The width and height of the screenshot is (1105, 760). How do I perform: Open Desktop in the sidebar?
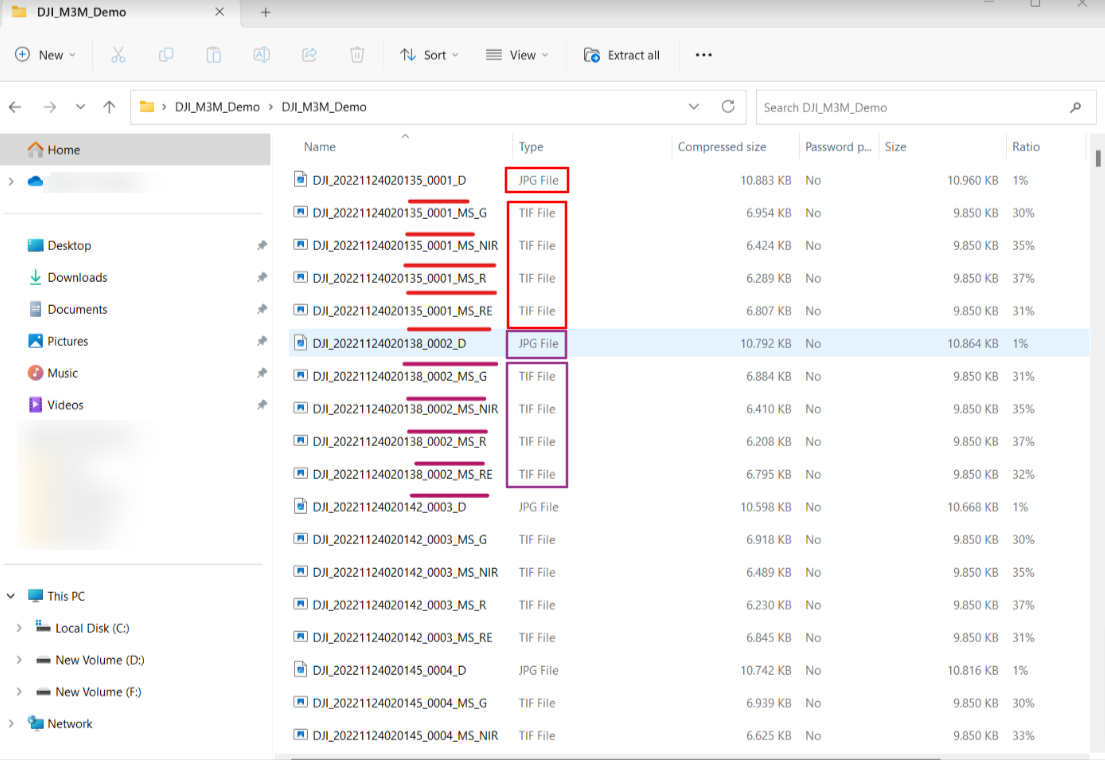69,245
